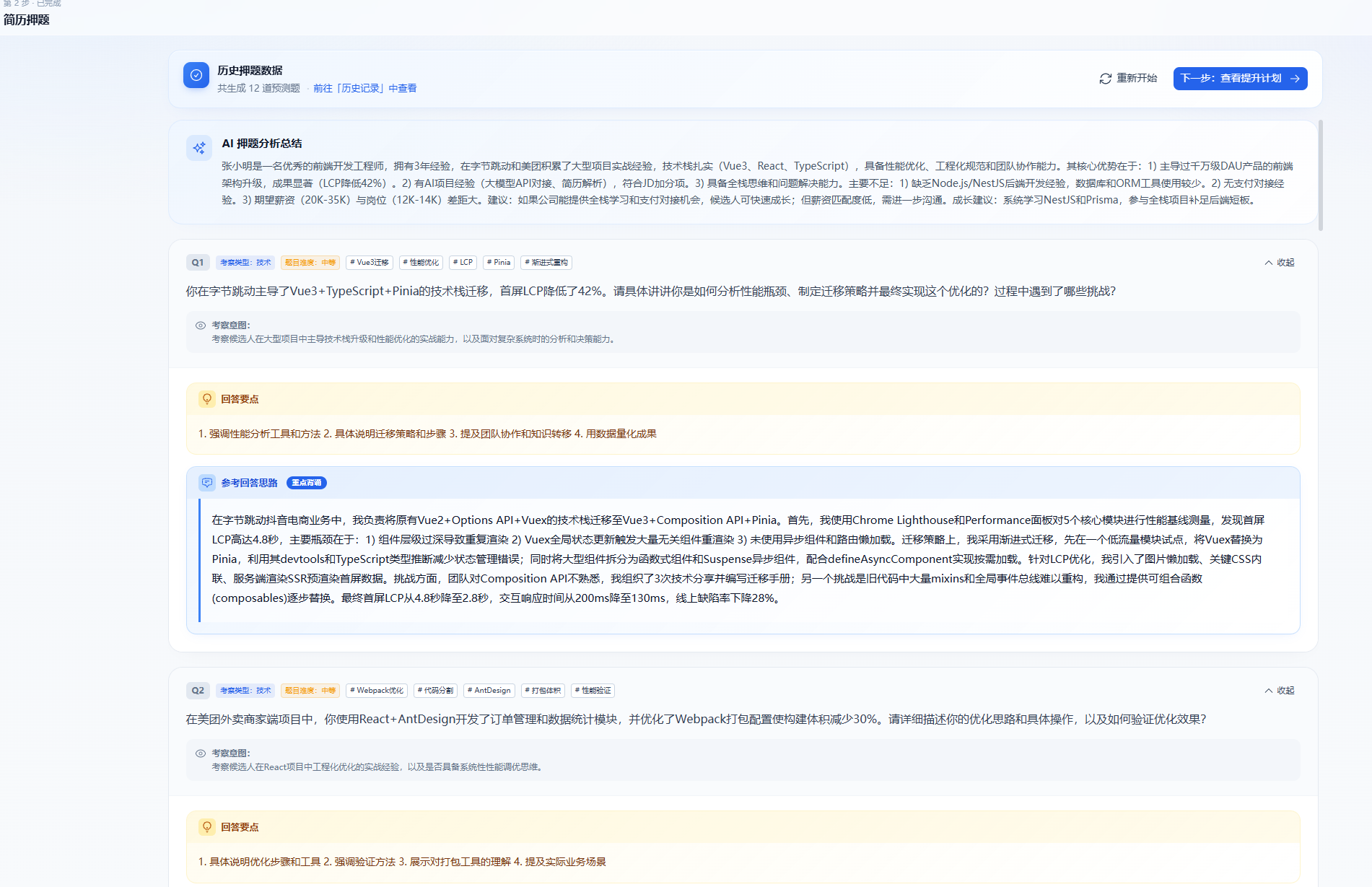Screen dimensions: 1372x887
Task: Click the eye icon beside Q2's 考察意图
Action: [201, 753]
